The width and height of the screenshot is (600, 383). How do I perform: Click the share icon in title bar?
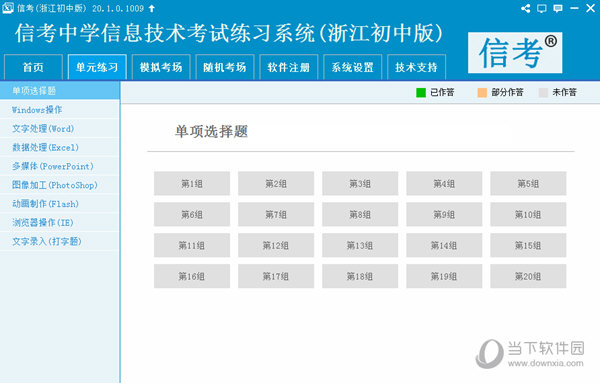[525, 8]
